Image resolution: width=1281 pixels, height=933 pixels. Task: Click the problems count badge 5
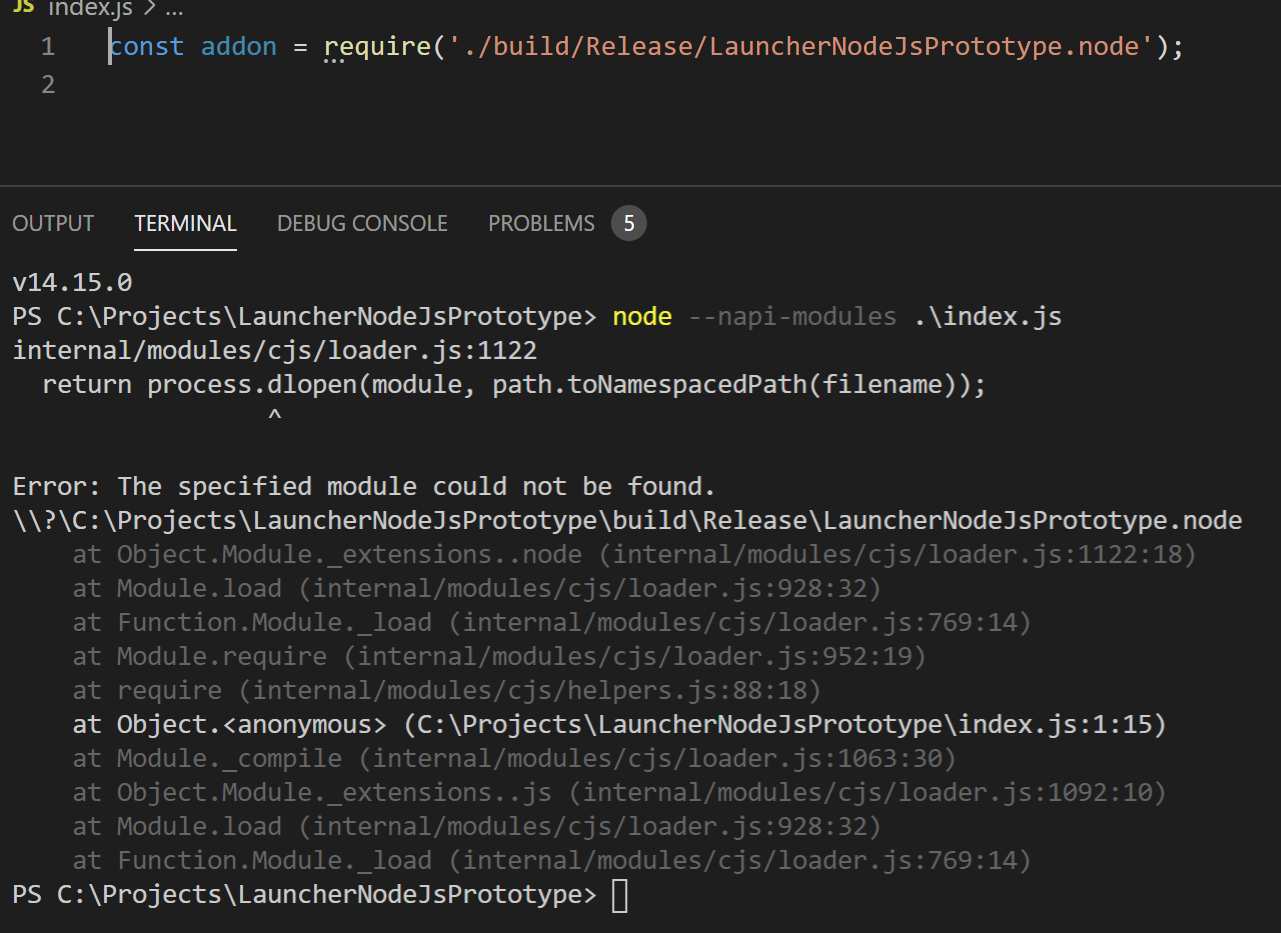point(629,223)
